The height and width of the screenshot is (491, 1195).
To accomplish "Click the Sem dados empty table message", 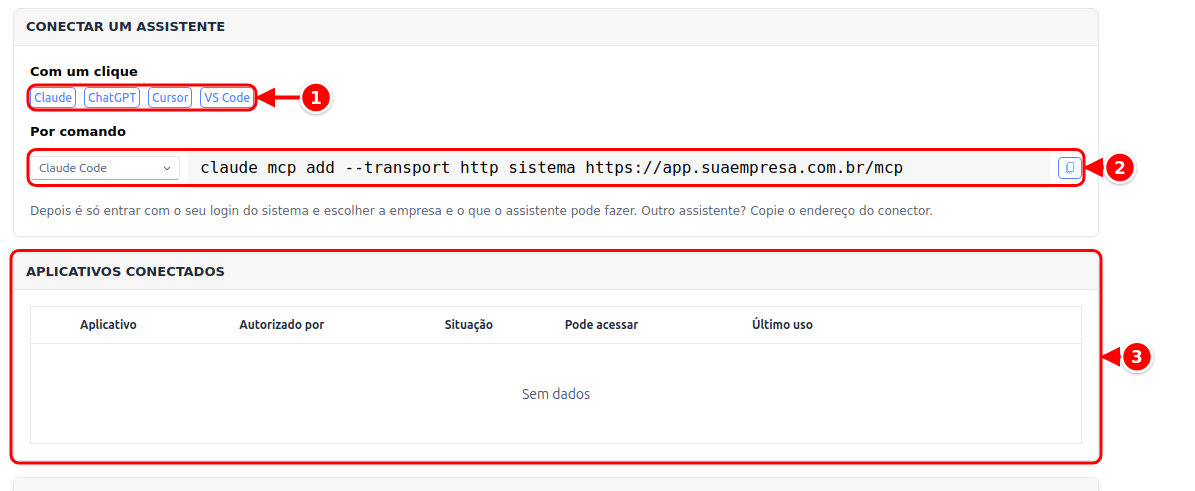I will point(556,394).
